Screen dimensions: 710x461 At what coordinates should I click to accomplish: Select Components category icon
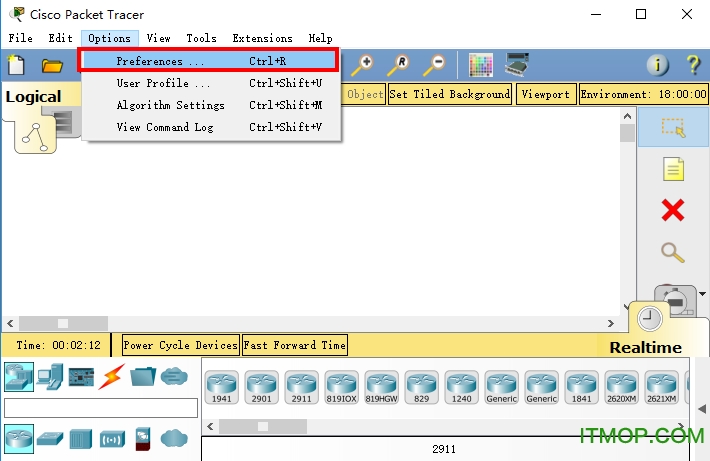pyautogui.click(x=81, y=377)
